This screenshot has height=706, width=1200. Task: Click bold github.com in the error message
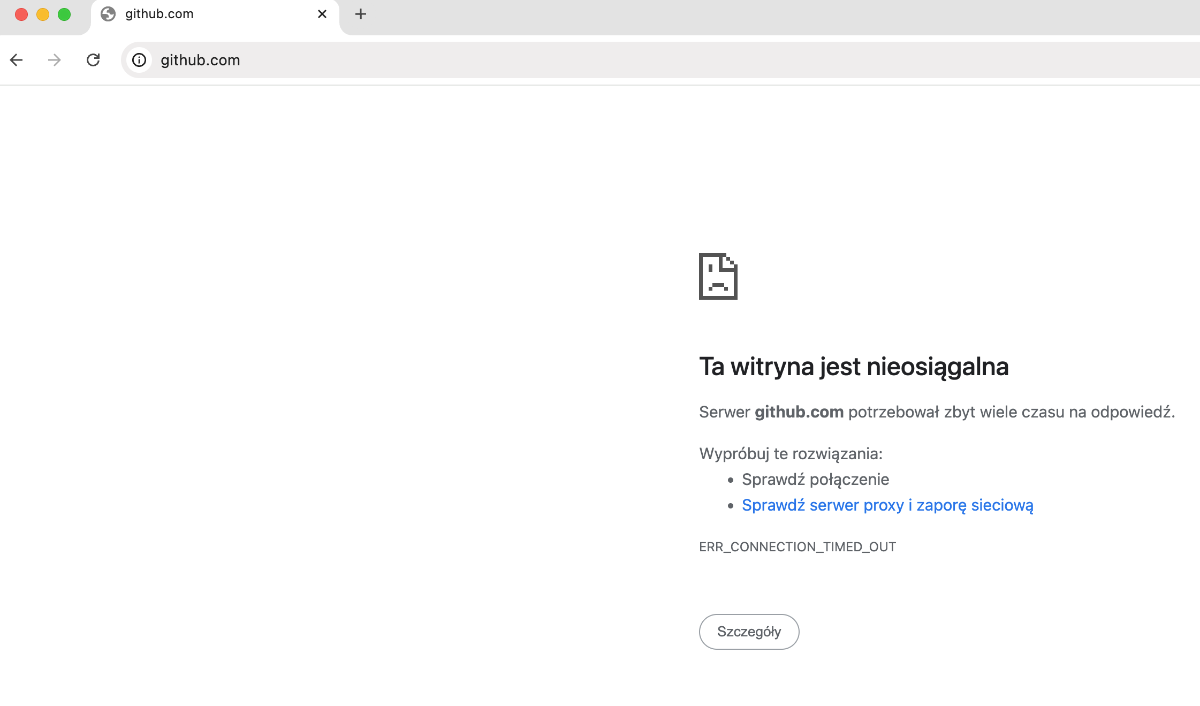coord(799,412)
